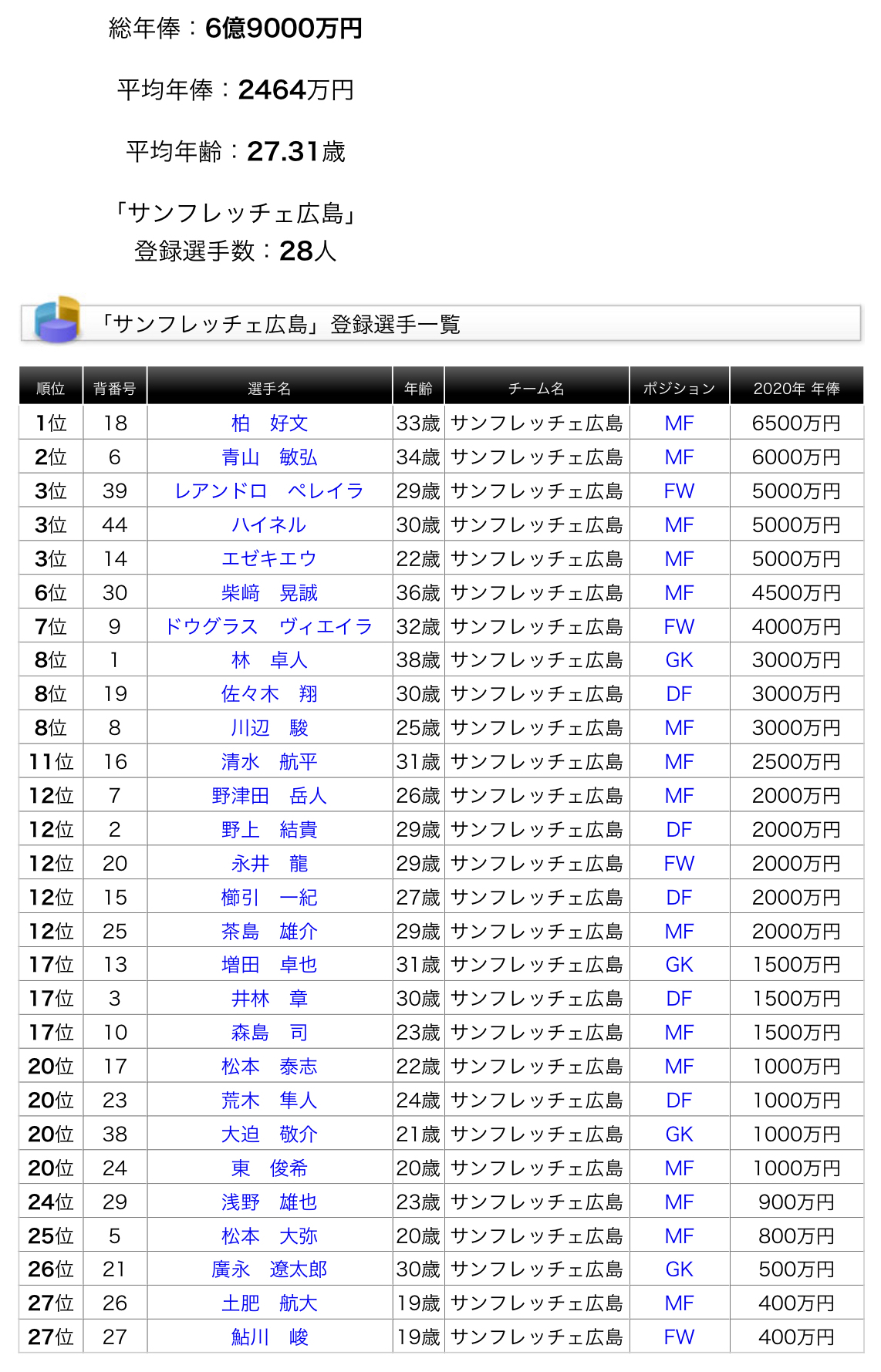Open player link 森島 司
The height and width of the screenshot is (1372, 881).
tap(269, 1033)
